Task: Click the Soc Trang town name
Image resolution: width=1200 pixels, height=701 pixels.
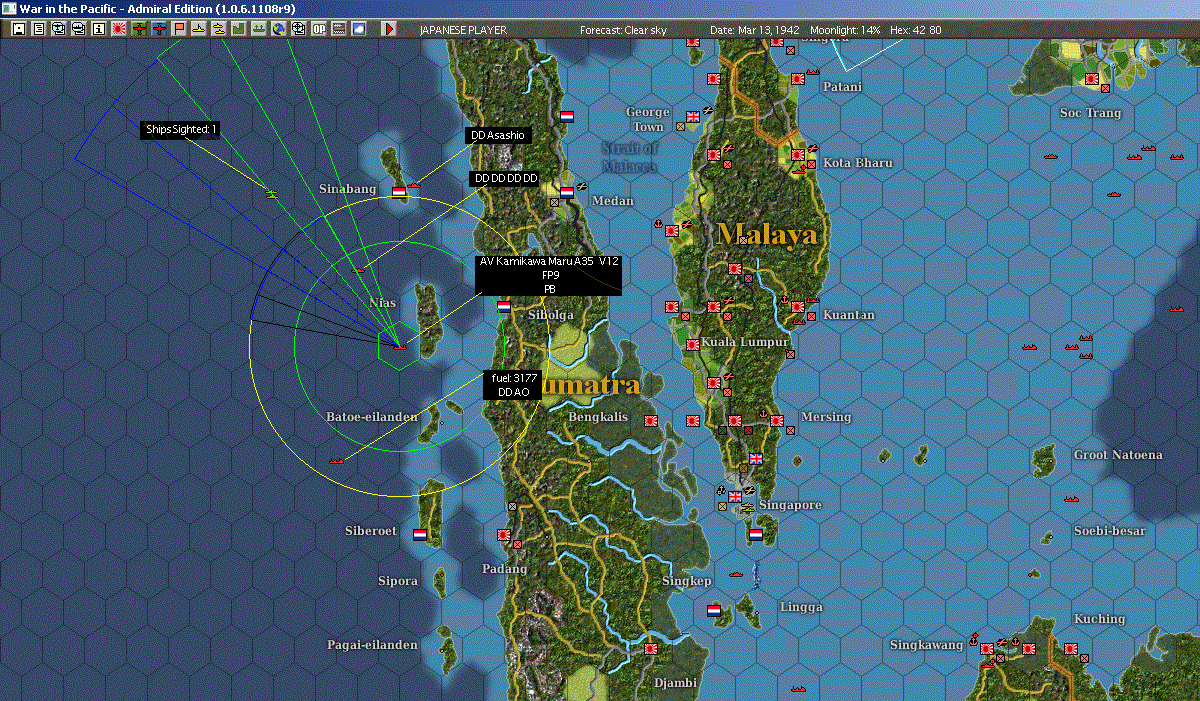Action: pyautogui.click(x=1090, y=113)
